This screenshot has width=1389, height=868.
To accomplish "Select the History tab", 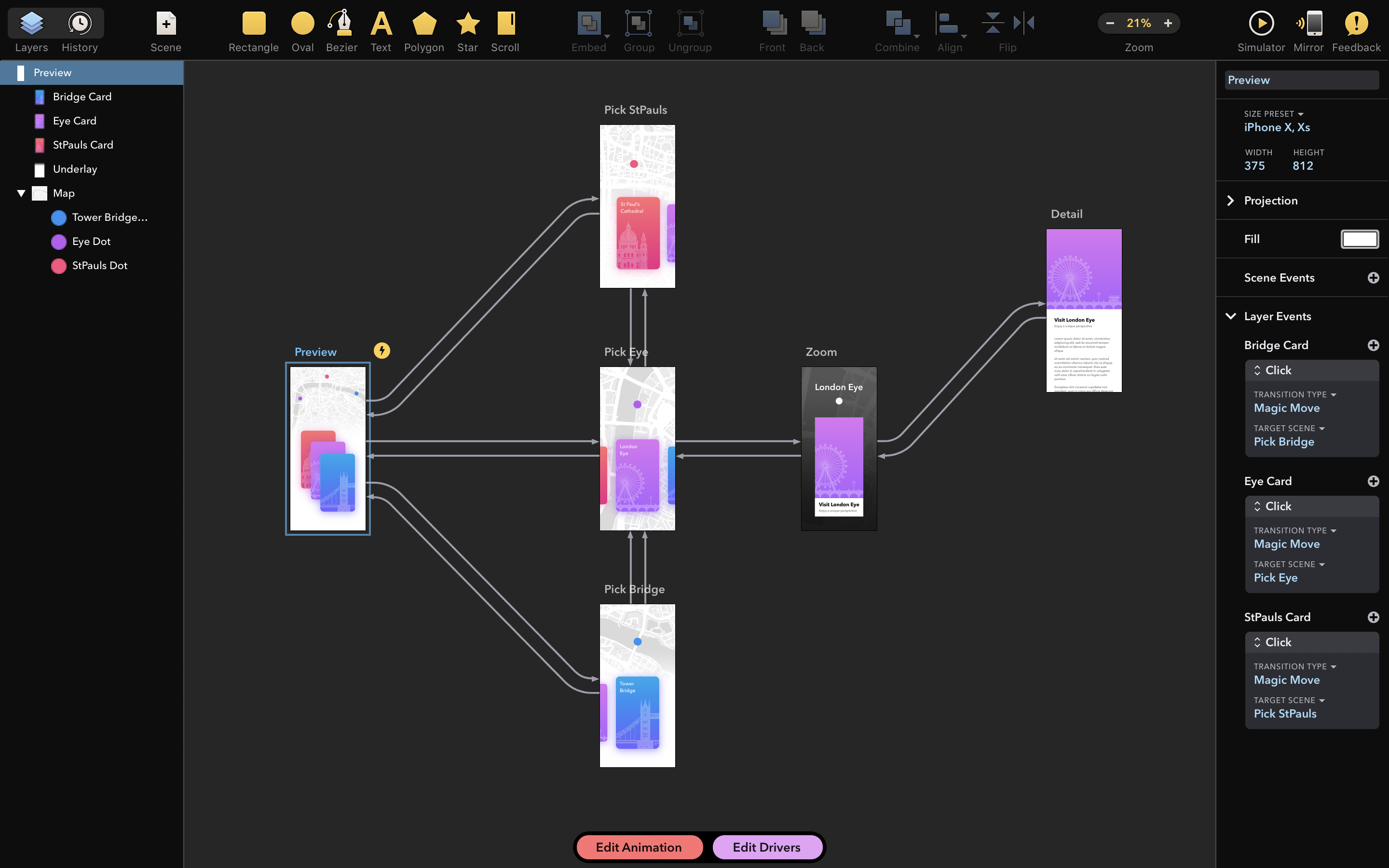I will point(80,30).
